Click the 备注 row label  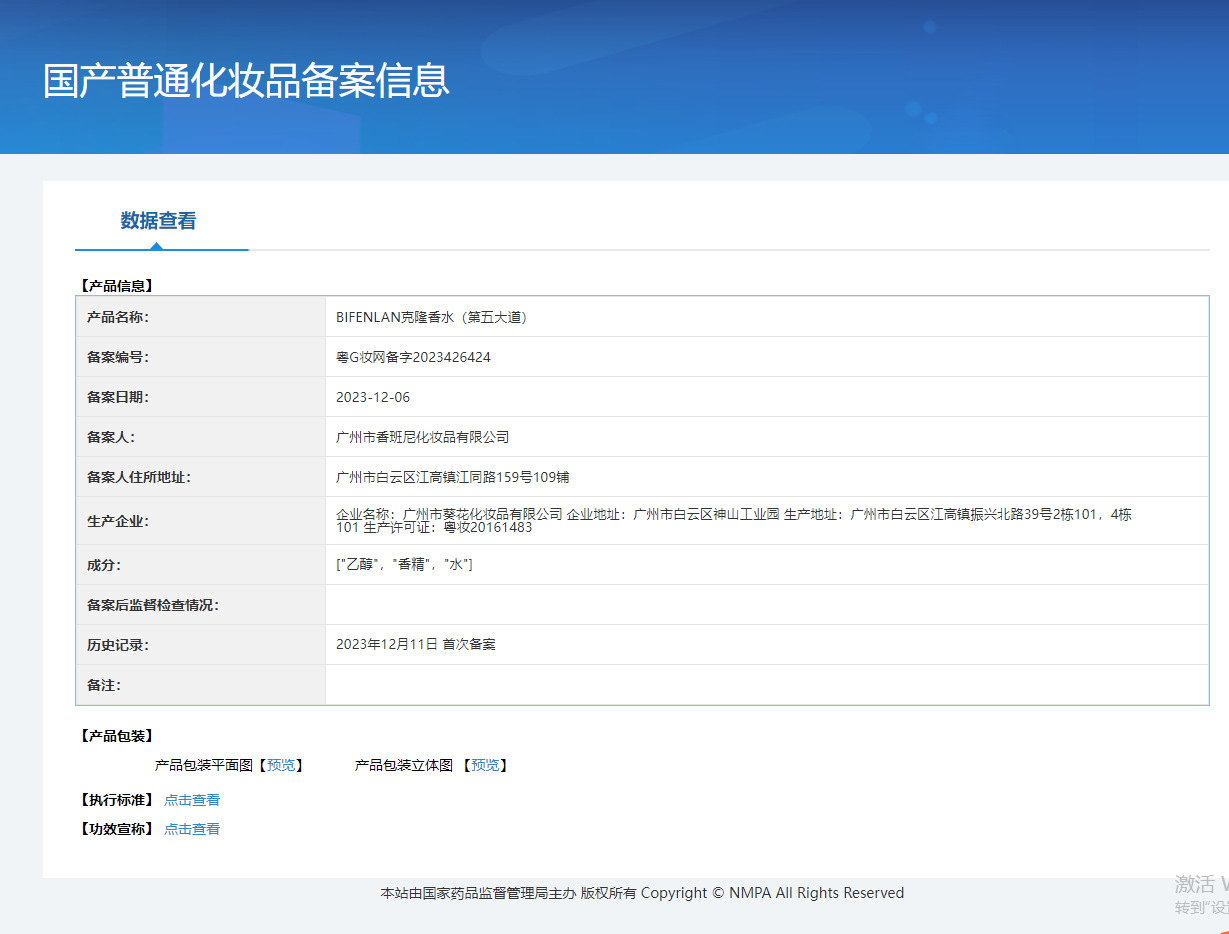click(x=104, y=685)
